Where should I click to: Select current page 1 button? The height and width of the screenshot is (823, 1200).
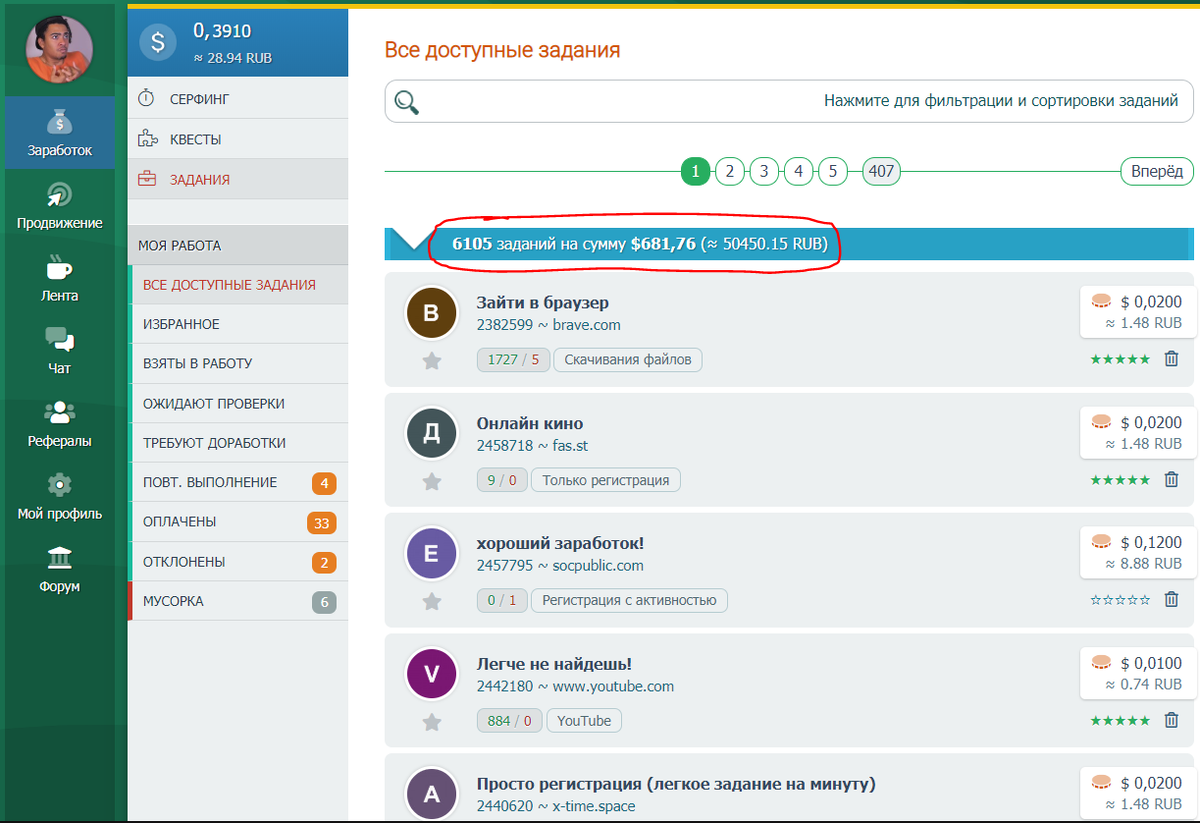(695, 172)
